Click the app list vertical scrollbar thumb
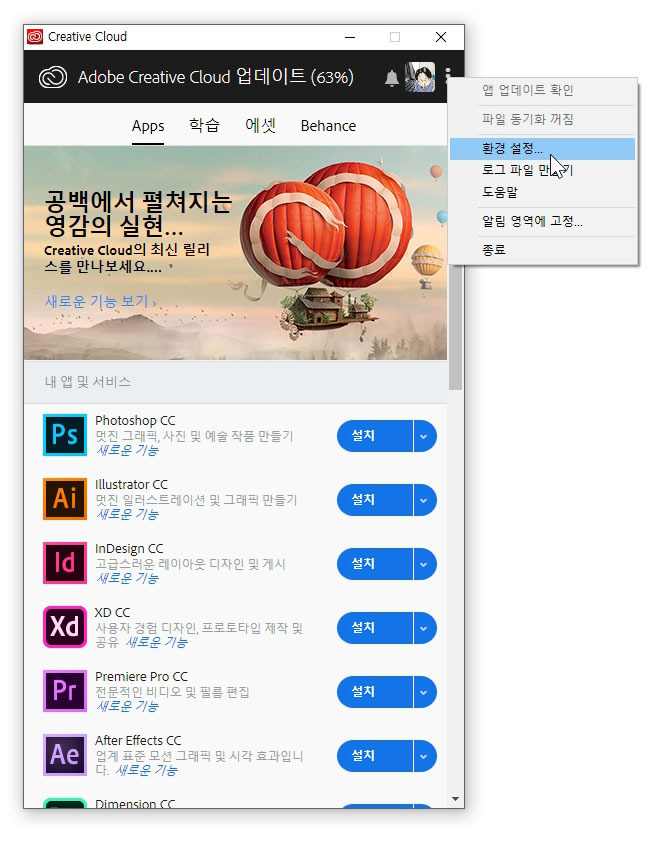This screenshot has width=657, height=849. (455, 325)
